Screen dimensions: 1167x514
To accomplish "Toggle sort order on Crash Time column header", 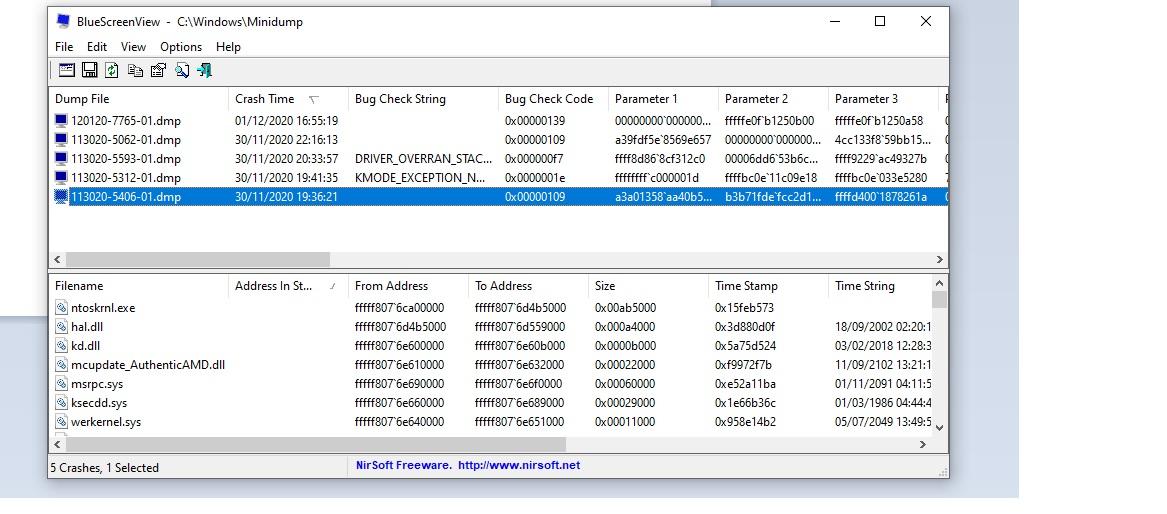I will point(288,99).
